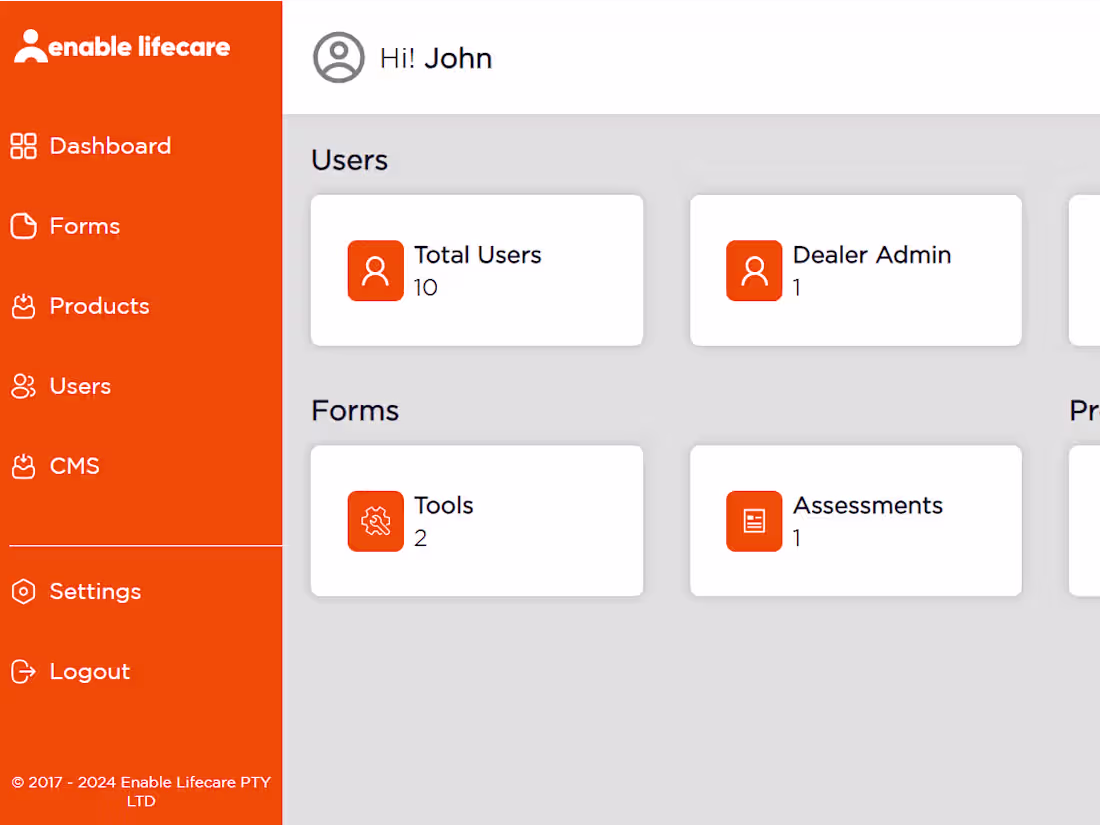The height and width of the screenshot is (825, 1100).
Task: Open the Total Users card
Action: click(476, 271)
